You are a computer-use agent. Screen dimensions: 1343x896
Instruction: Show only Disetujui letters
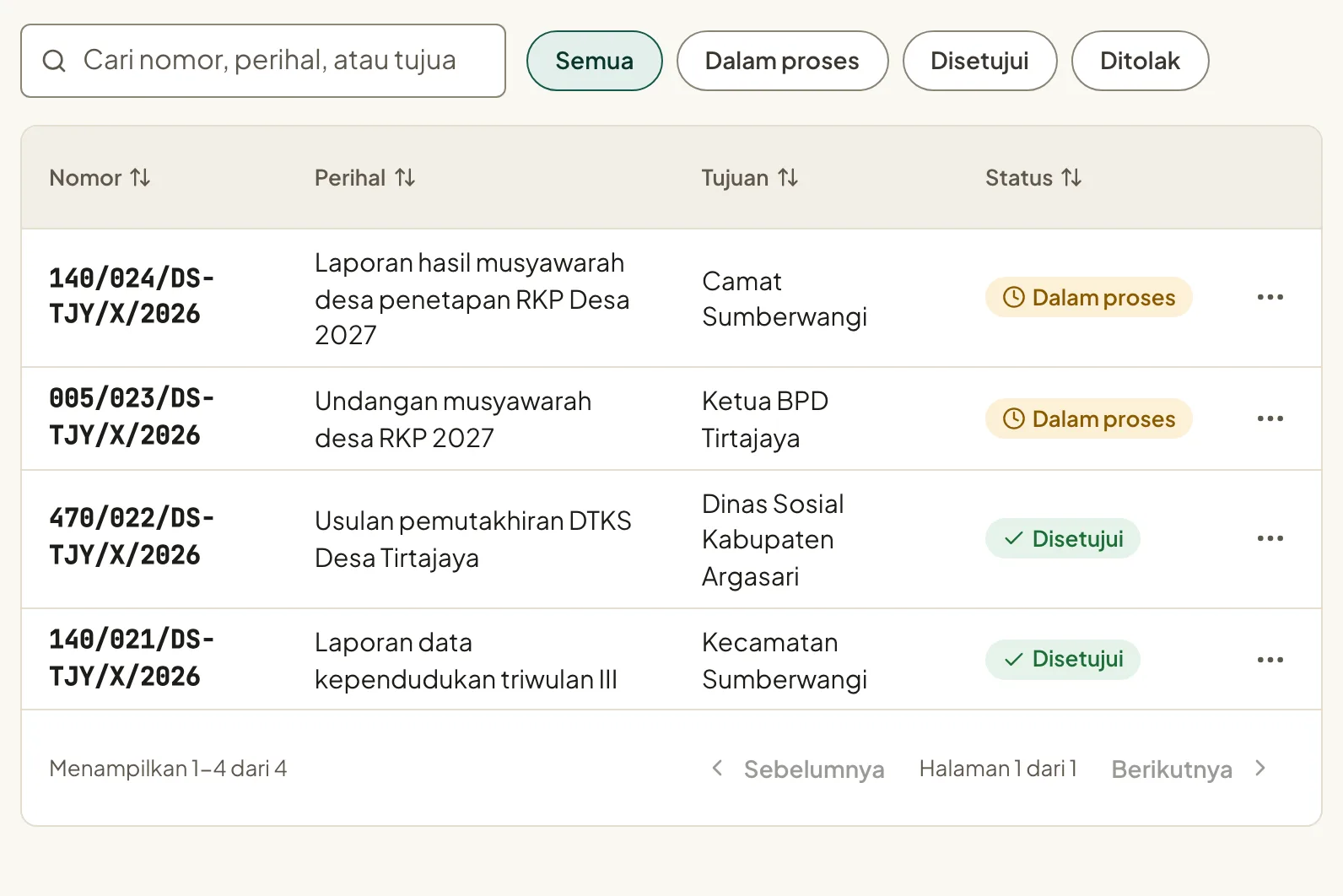pos(979,61)
